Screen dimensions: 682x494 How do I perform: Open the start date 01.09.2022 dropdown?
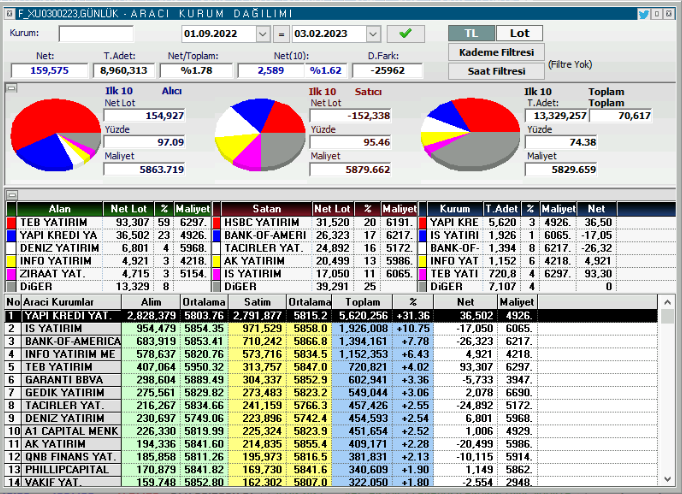(262, 34)
